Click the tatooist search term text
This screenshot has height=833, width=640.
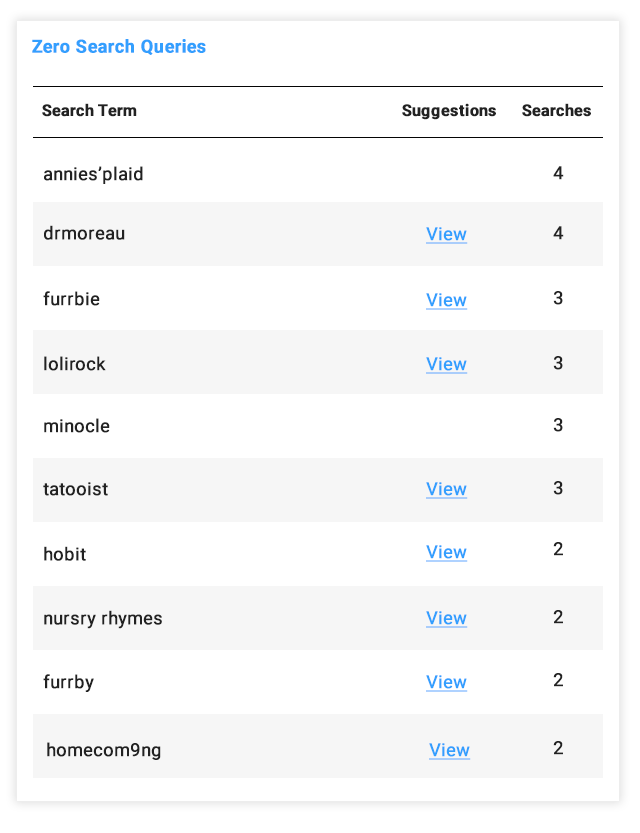[75, 489]
